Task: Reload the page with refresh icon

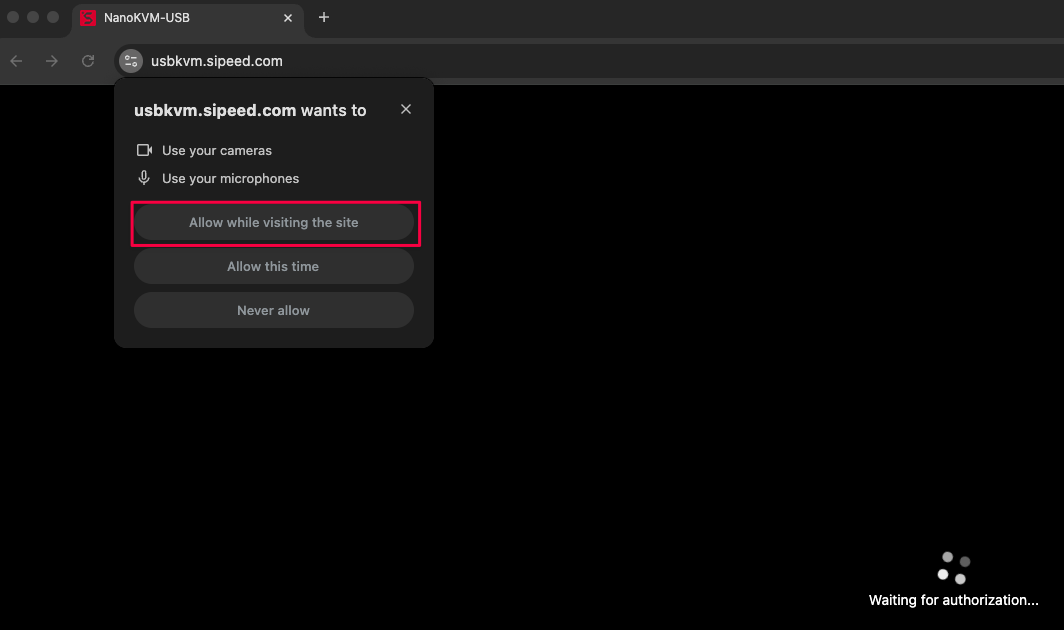Action: [x=88, y=61]
